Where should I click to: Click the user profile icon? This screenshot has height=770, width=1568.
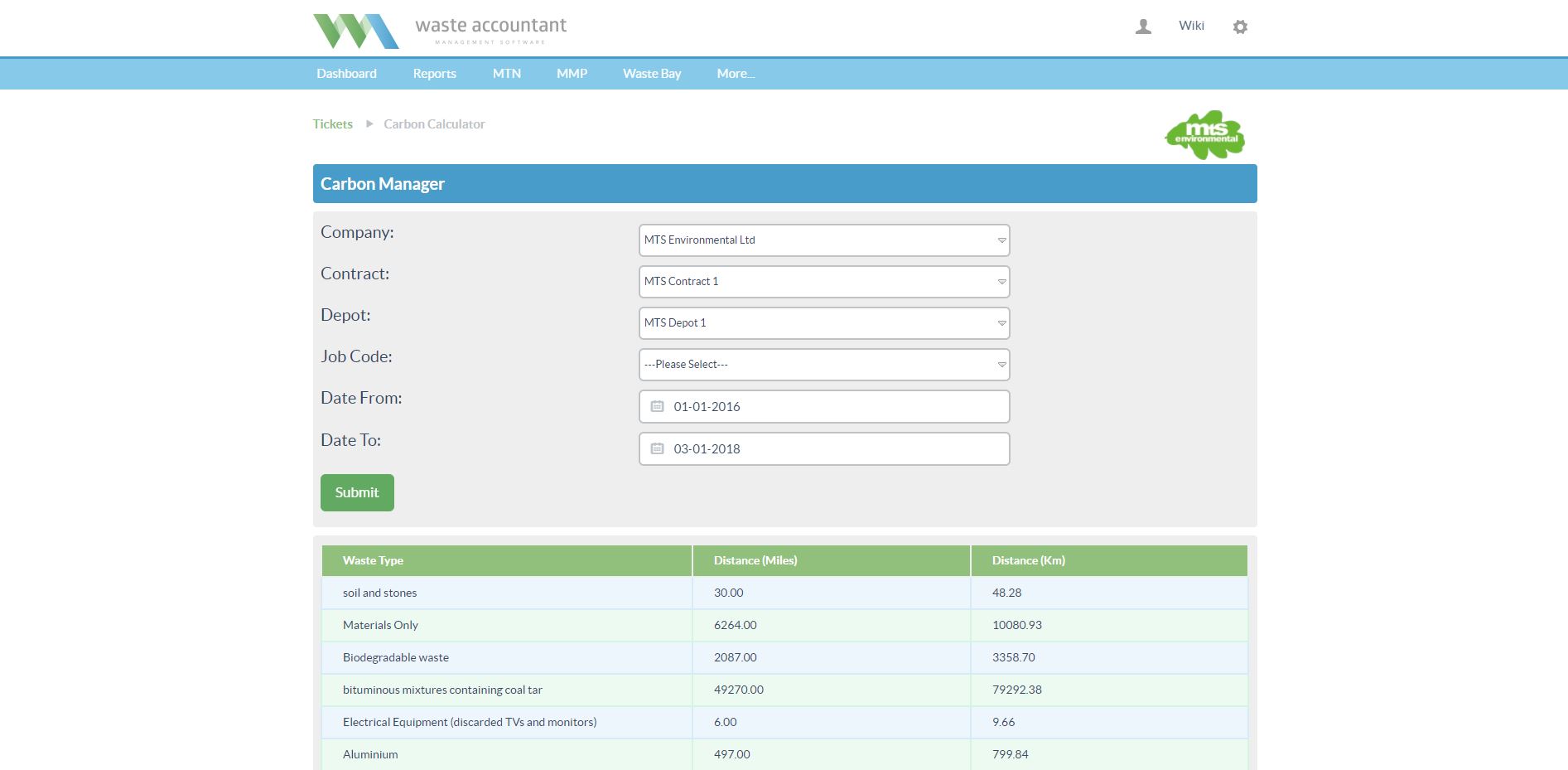click(x=1143, y=27)
